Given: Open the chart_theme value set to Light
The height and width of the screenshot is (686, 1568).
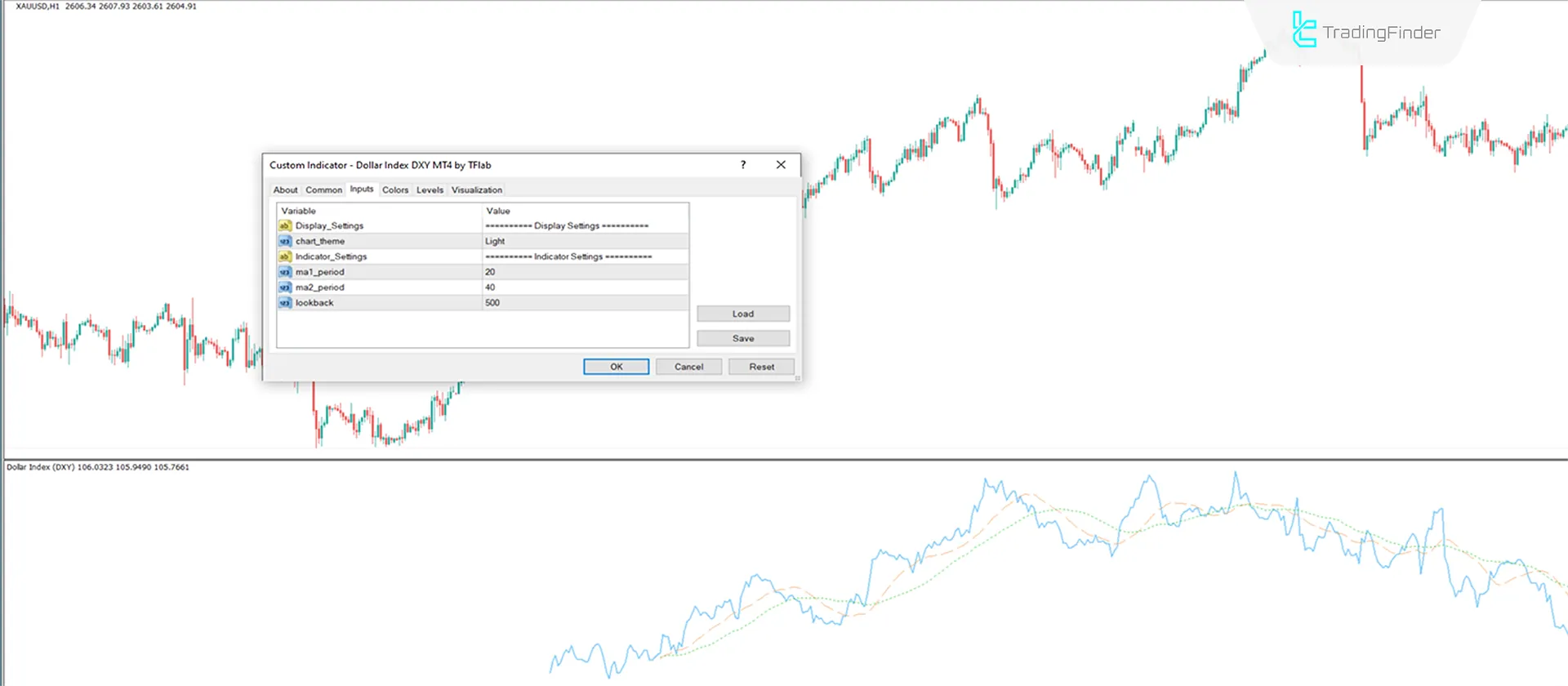Looking at the screenshot, I should [x=585, y=242].
